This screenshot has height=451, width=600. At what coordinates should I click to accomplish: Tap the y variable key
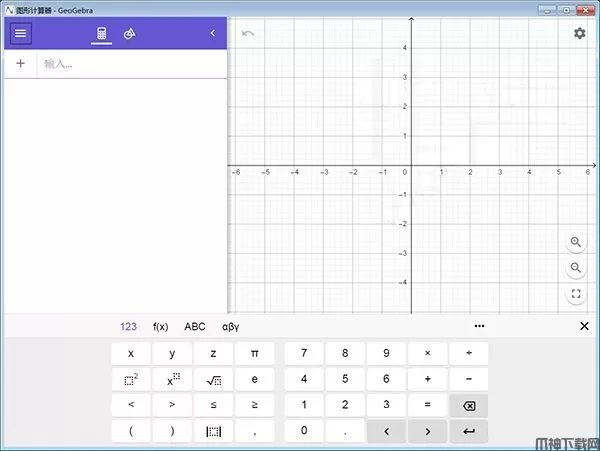(172, 353)
